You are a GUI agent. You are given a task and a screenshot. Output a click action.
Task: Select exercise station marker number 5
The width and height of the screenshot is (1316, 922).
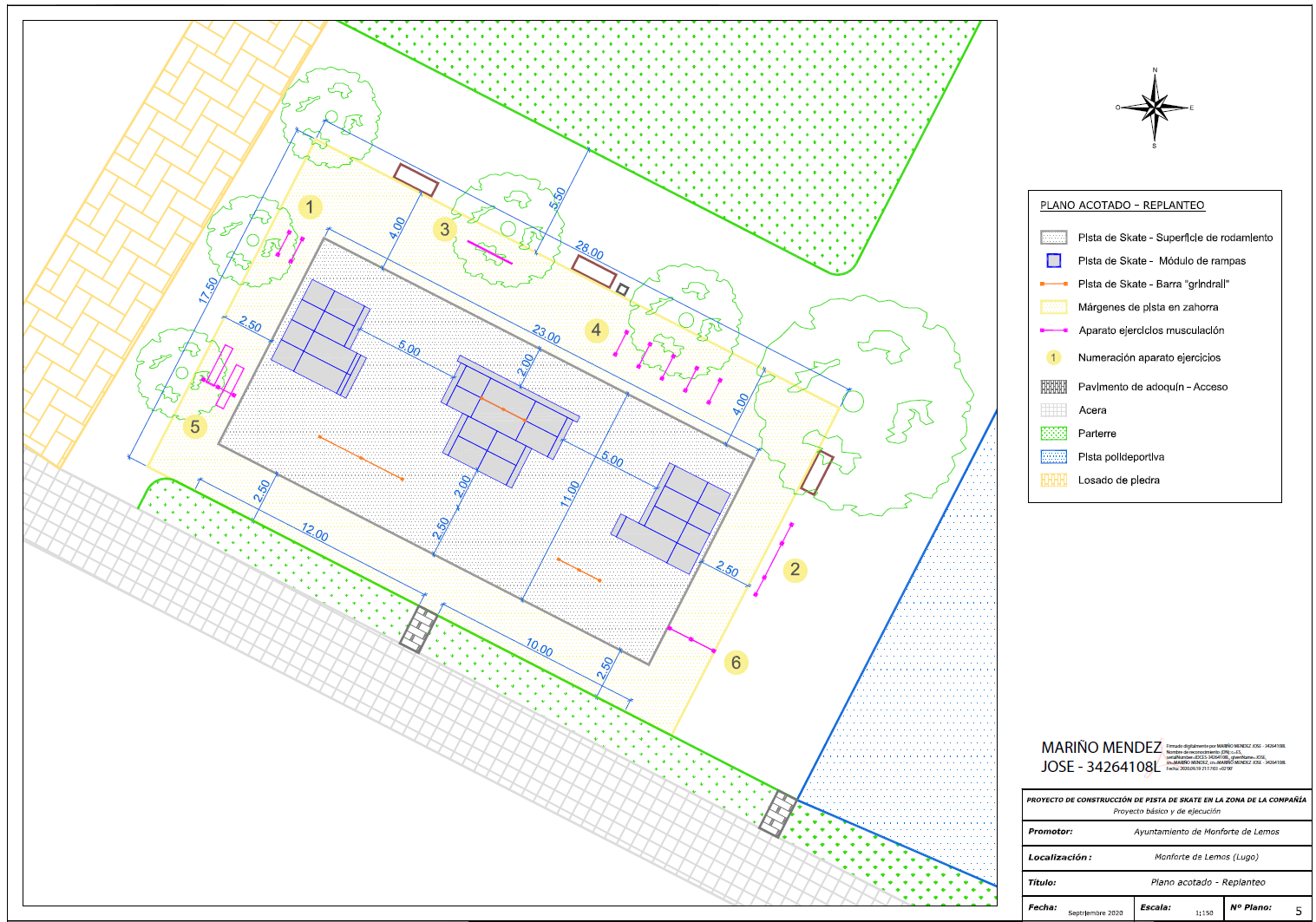point(195,427)
